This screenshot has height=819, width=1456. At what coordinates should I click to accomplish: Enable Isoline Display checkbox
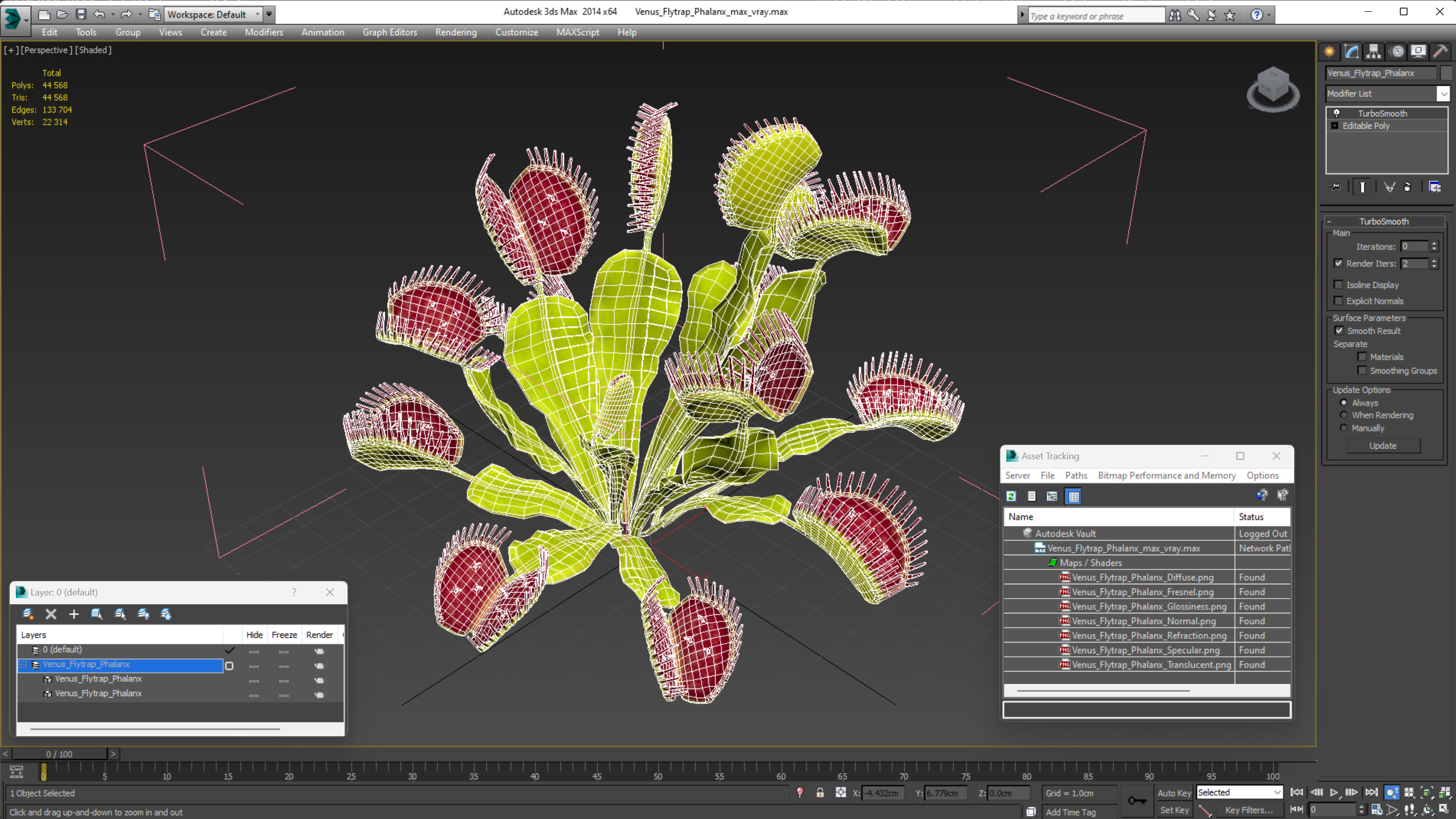tap(1339, 285)
